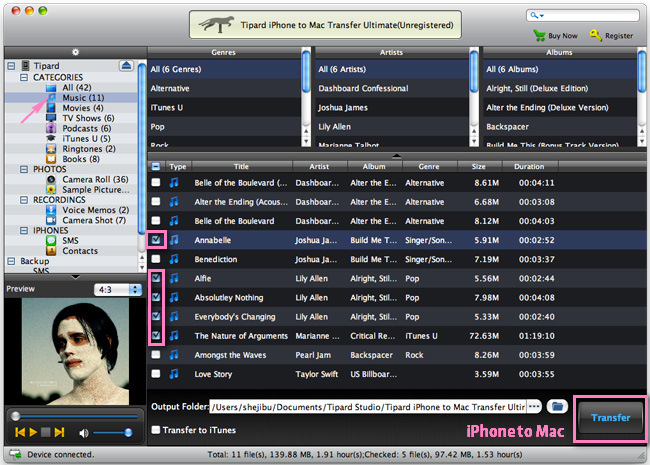The height and width of the screenshot is (465, 650).
Task: Select the TV Shows (6) category
Action: (x=88, y=118)
